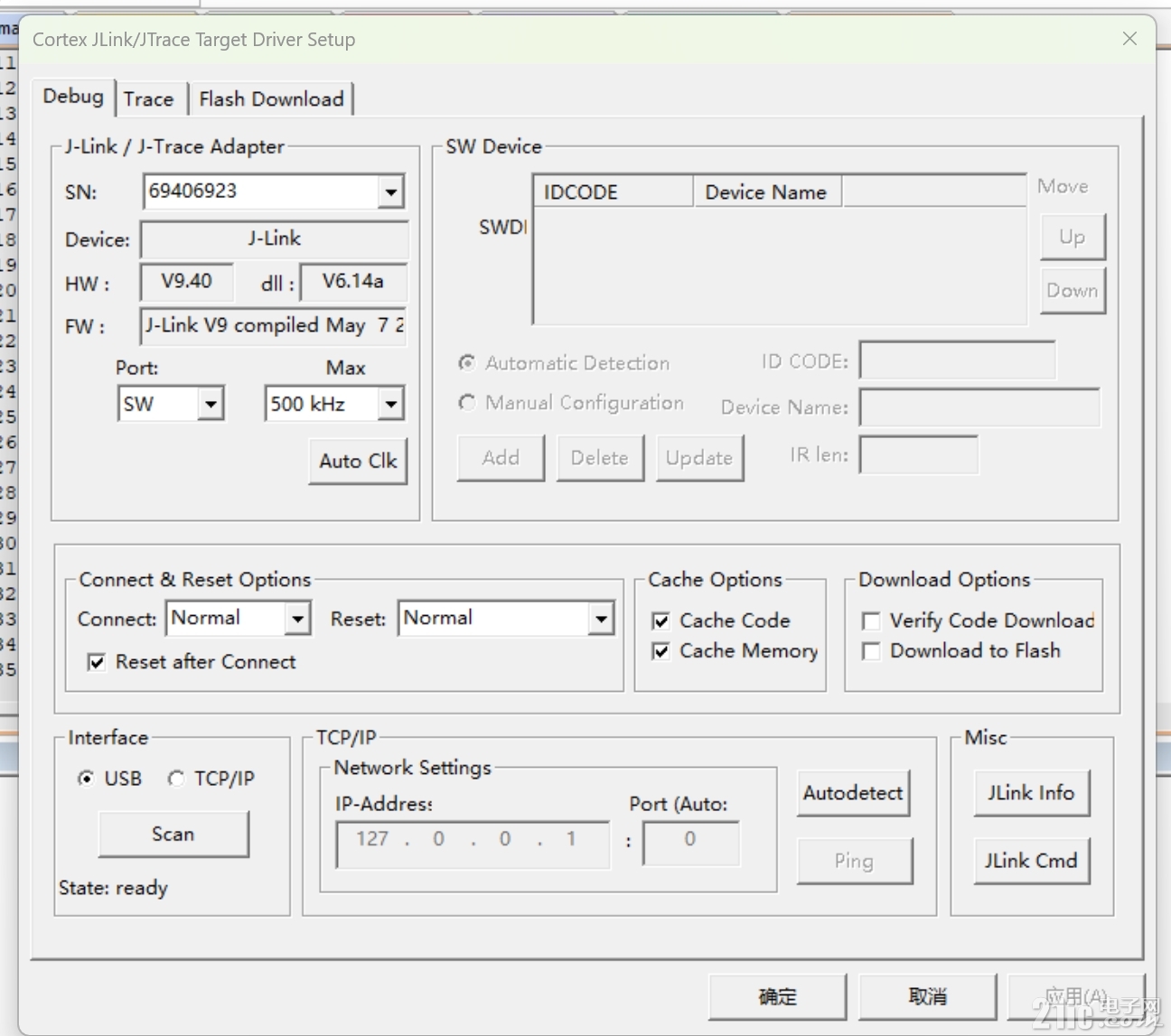The height and width of the screenshot is (1036, 1171).
Task: Open the Port SW dropdown
Action: pyautogui.click(x=211, y=404)
